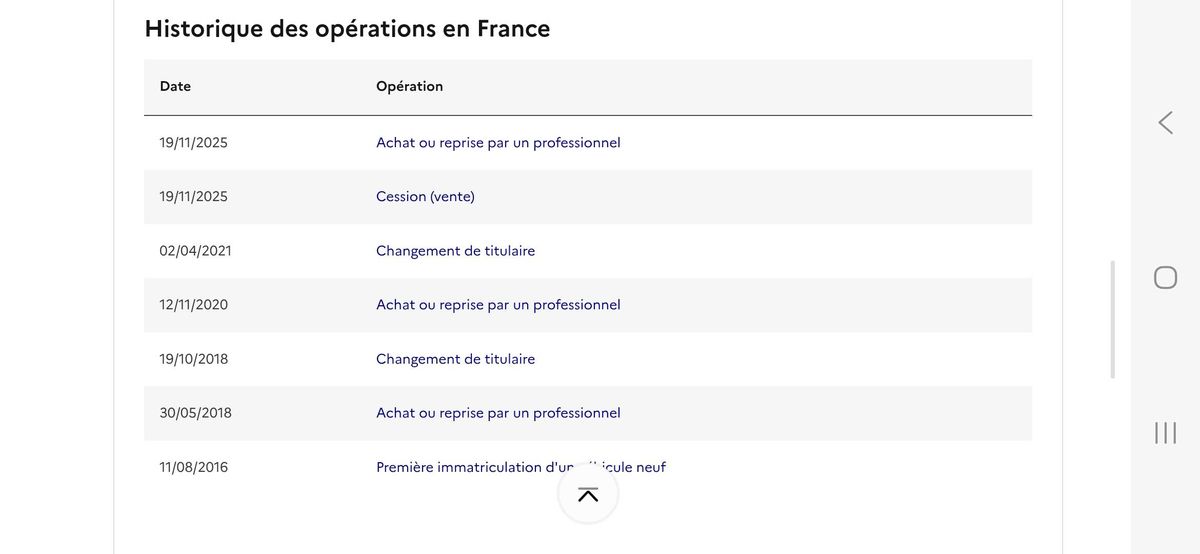Viewport: 1200px width, 554px height.
Task: Open the 30/05/2018 'Achat ou reprise' operation
Action: pos(498,413)
